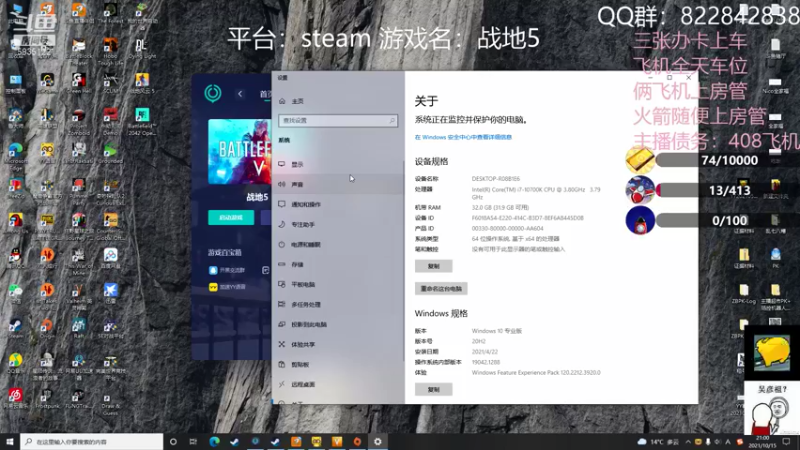Open Dying Light desktop shortcut
Image resolution: width=800 pixels, height=450 pixels.
pos(142,49)
